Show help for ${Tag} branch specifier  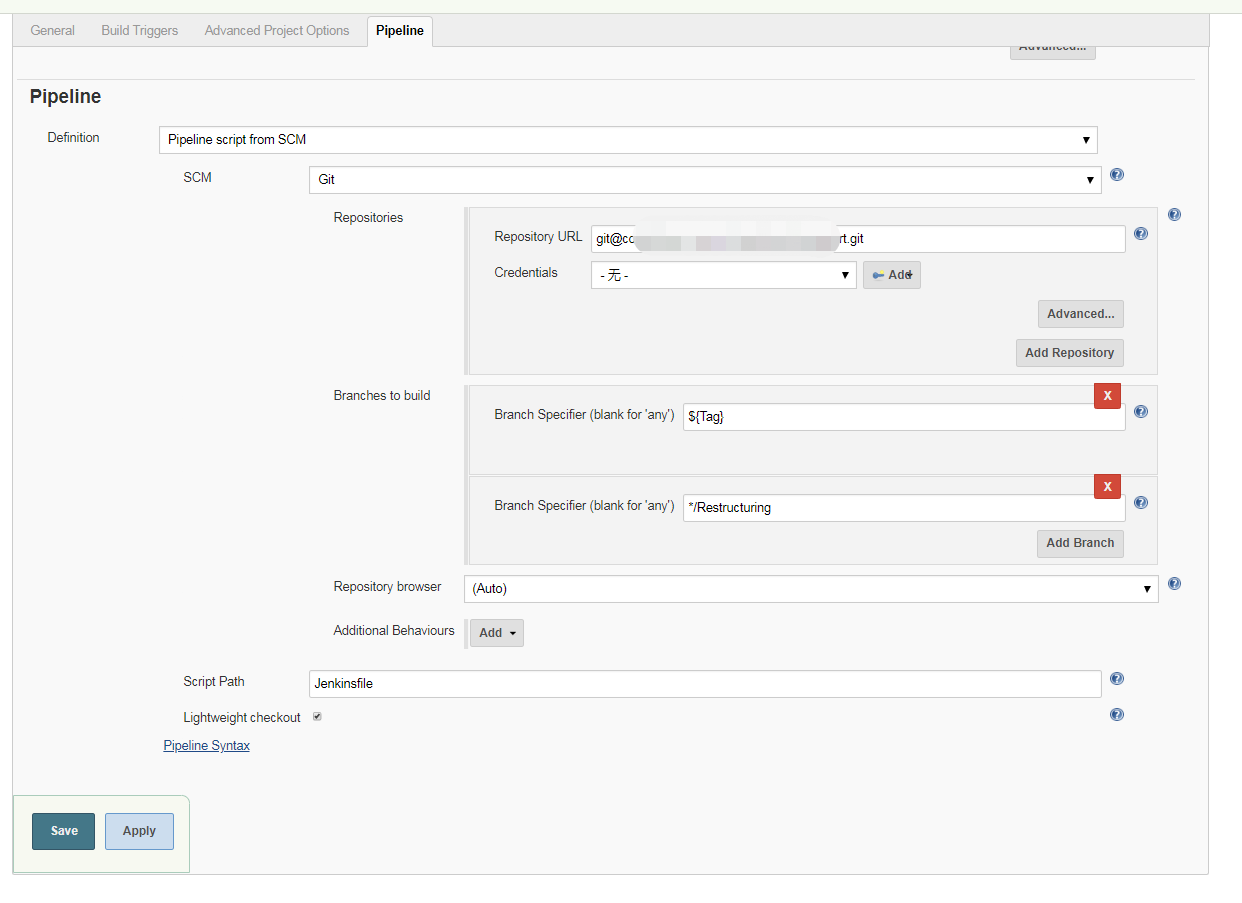[1141, 412]
